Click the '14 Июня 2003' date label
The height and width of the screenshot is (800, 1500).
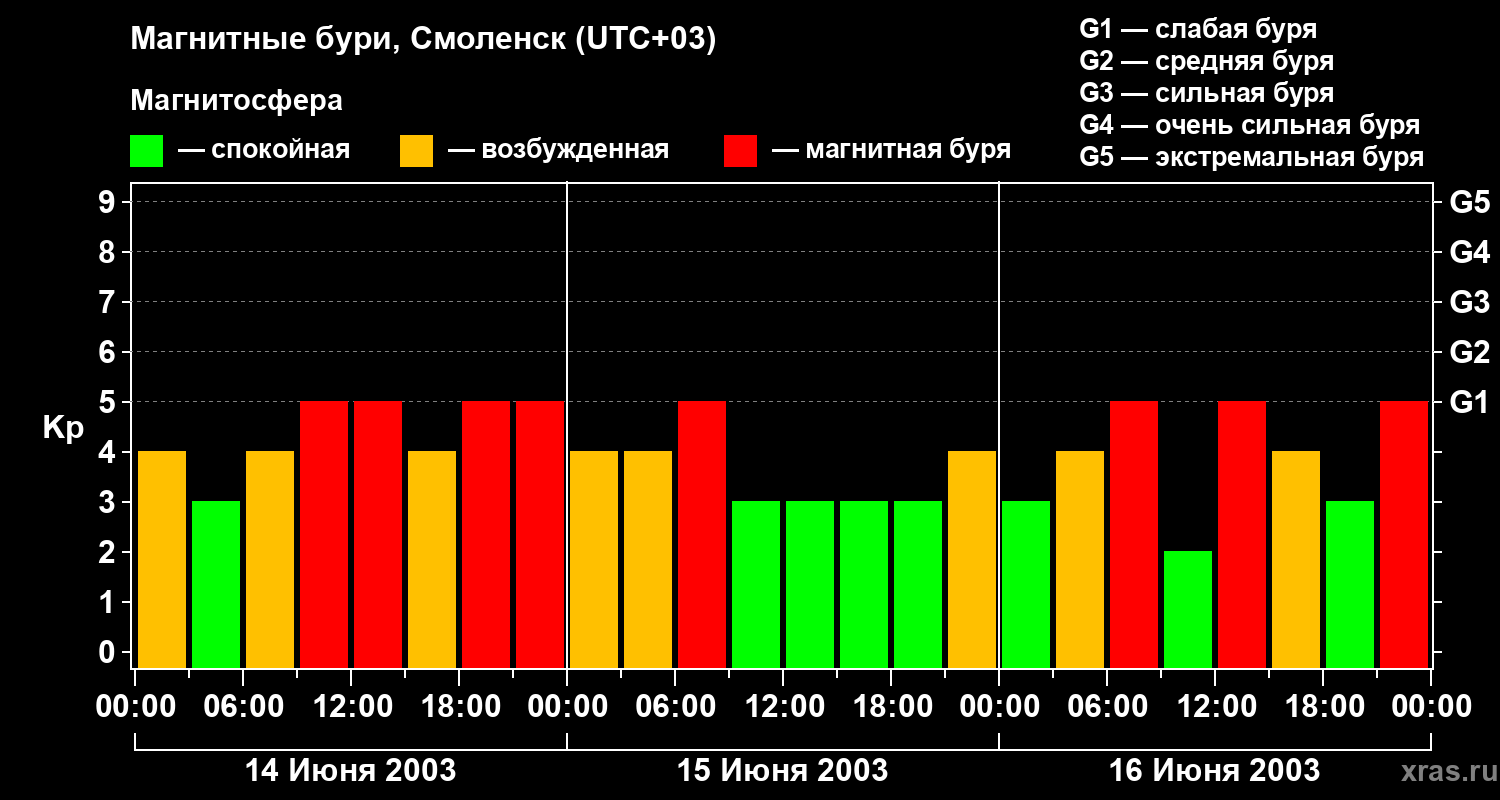(351, 771)
